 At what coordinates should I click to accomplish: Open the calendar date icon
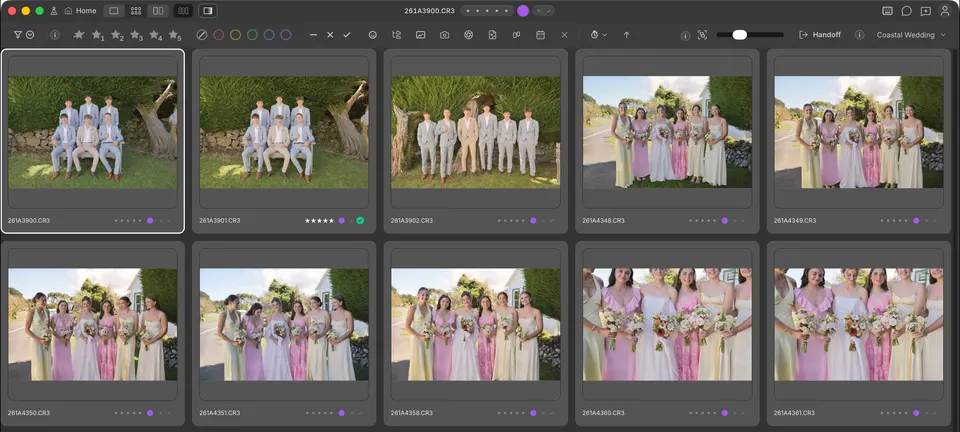point(541,35)
